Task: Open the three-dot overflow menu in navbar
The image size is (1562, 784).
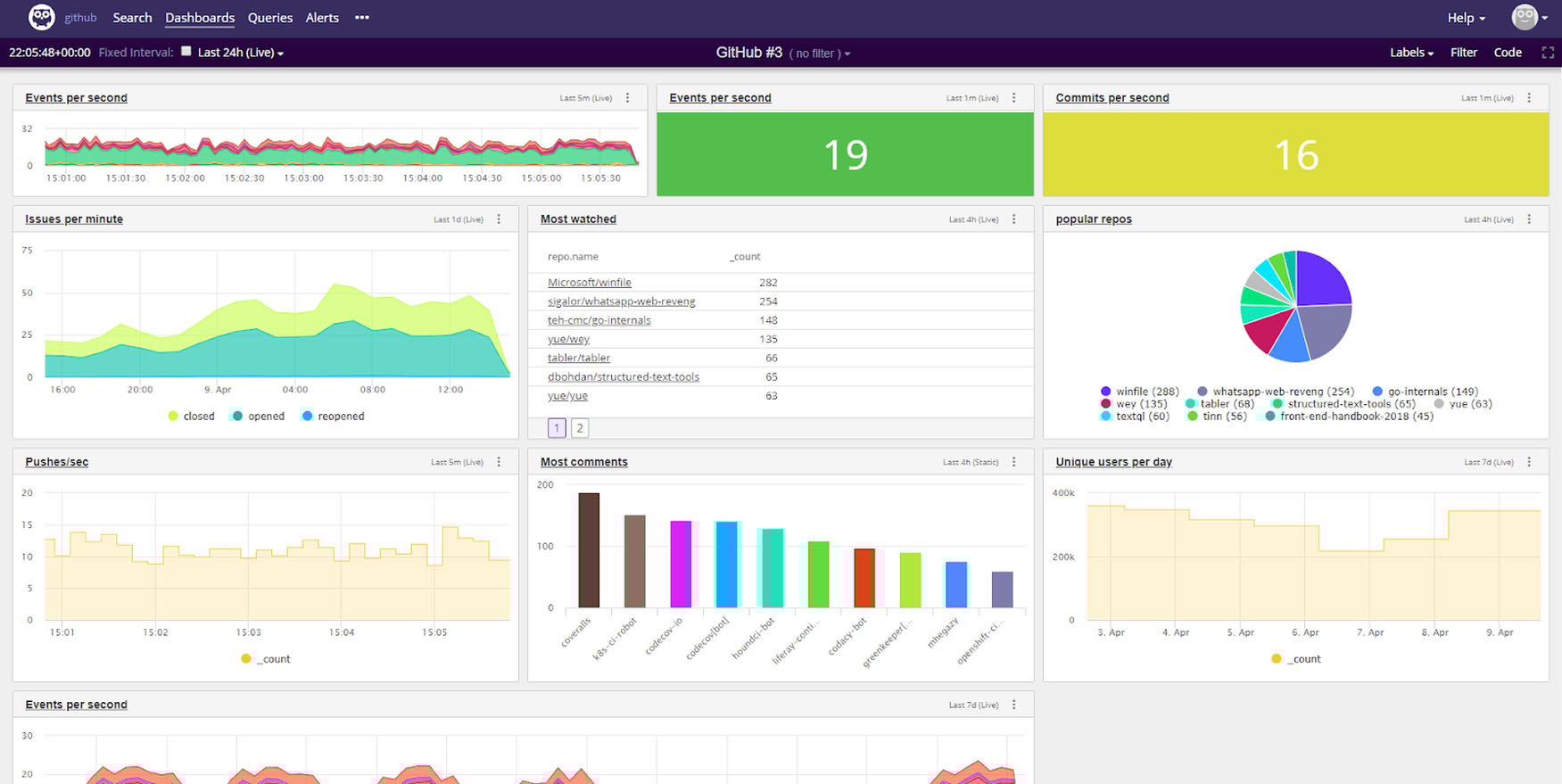Action: 361,18
